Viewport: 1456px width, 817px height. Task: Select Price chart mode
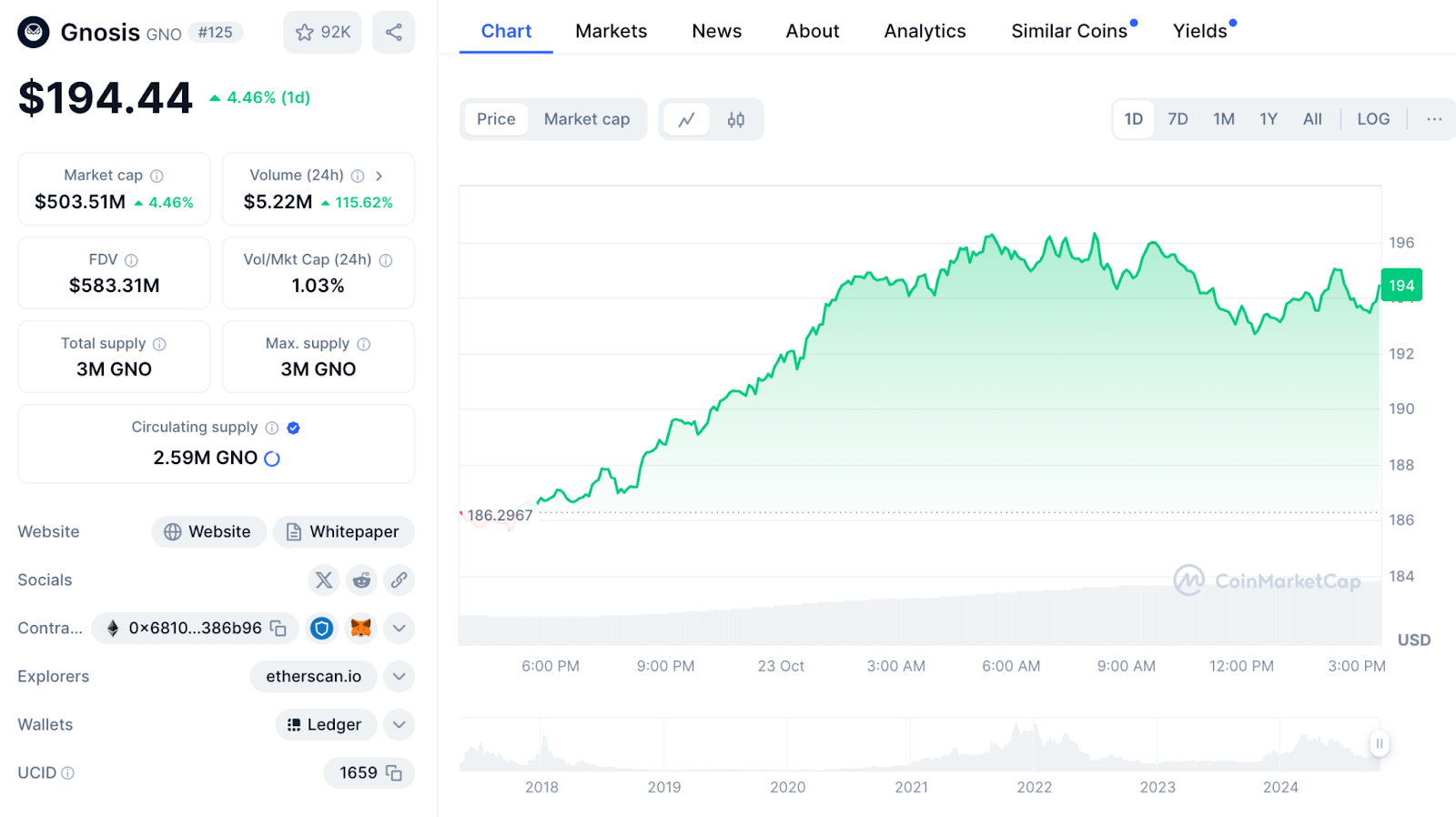click(x=496, y=119)
